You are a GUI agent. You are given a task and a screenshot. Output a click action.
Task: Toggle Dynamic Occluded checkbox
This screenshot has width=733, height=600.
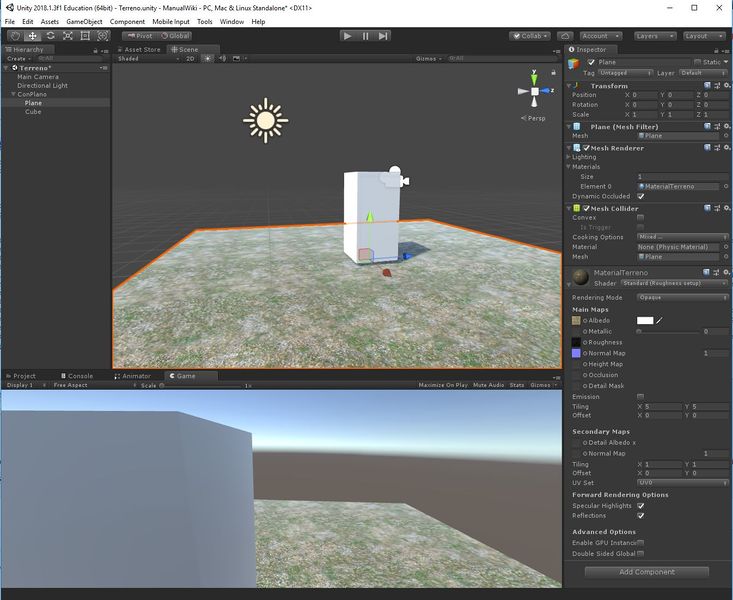(640, 196)
